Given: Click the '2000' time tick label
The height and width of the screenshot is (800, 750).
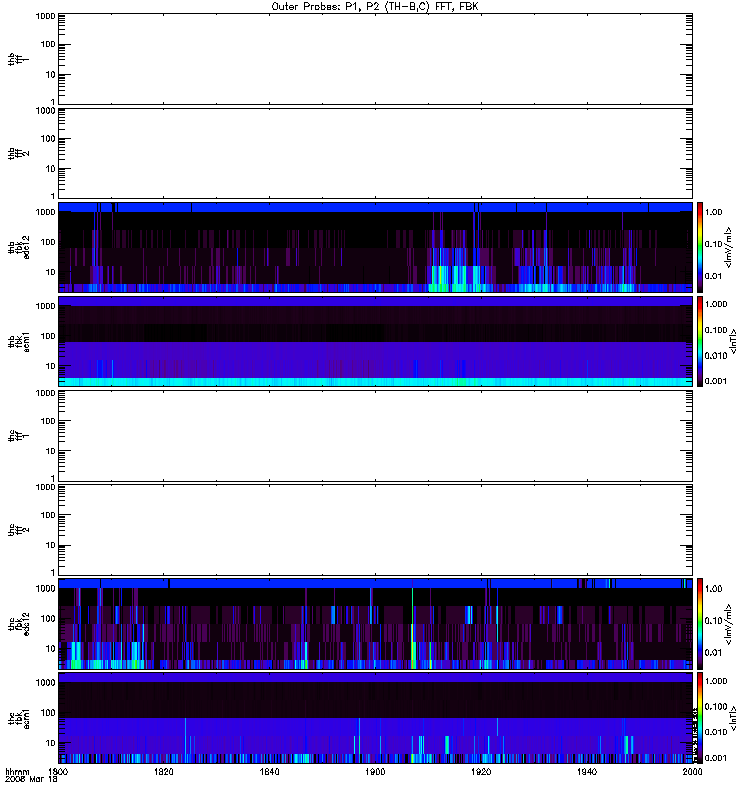Looking at the screenshot, I should point(692,771).
